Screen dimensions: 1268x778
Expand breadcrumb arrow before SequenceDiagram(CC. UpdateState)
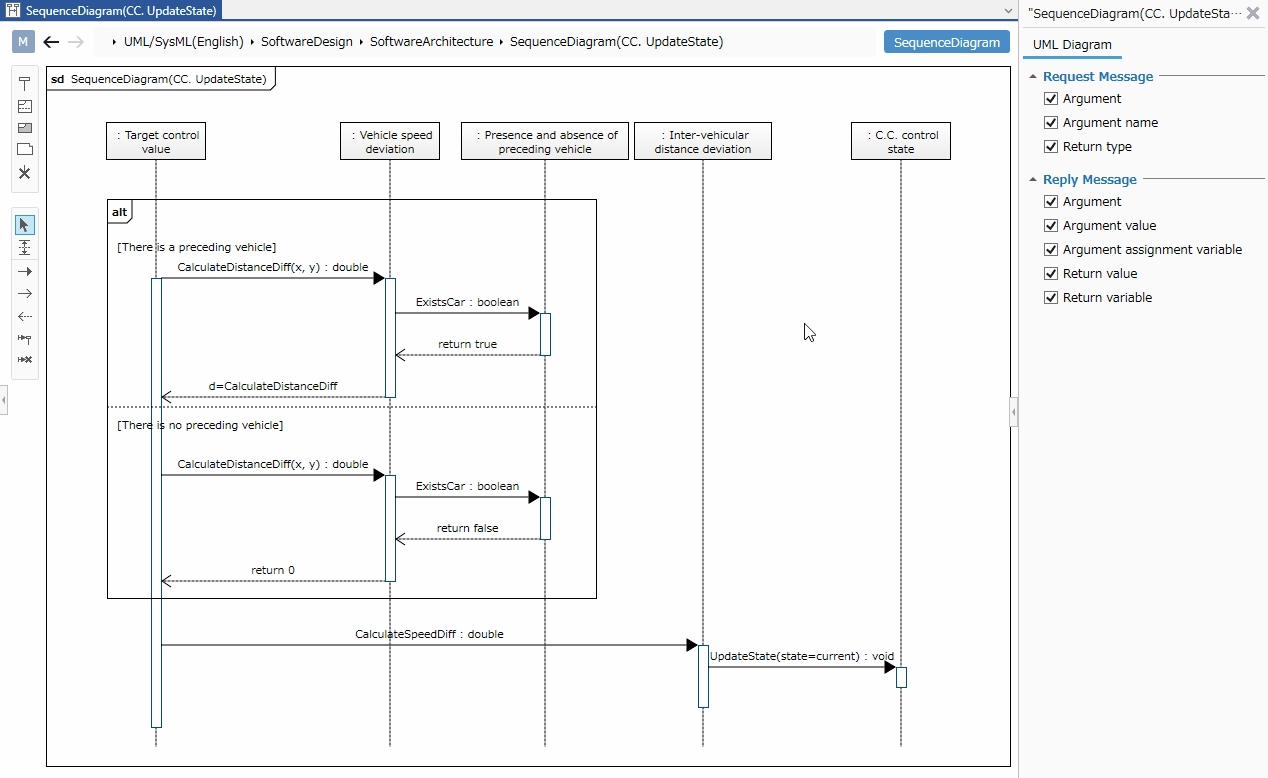coord(502,42)
